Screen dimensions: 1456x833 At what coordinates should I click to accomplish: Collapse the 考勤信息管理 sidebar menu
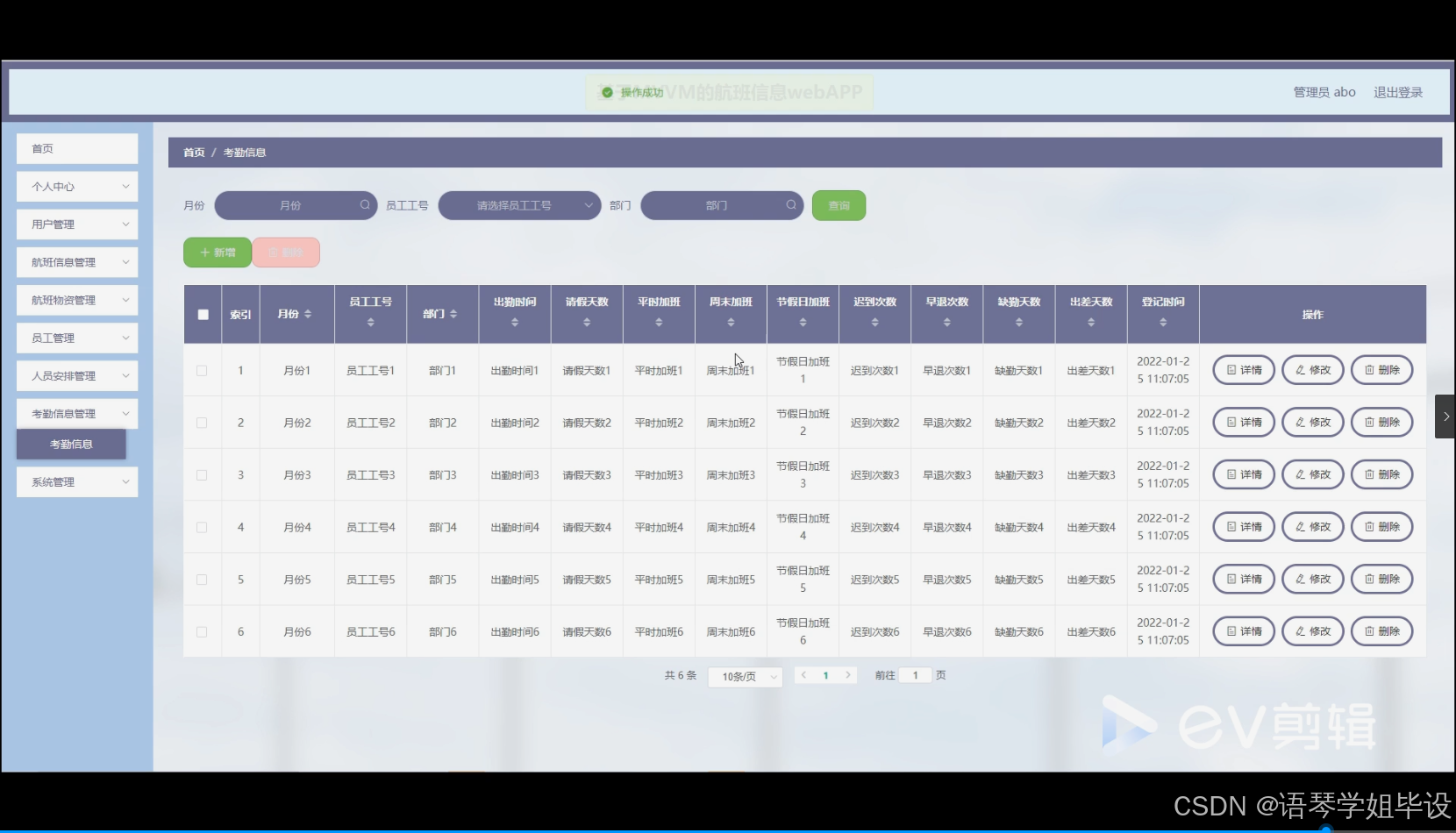pos(77,413)
